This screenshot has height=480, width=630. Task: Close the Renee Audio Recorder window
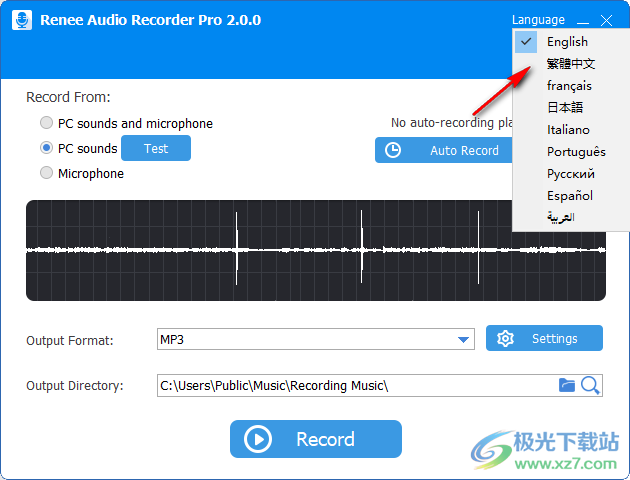606,20
